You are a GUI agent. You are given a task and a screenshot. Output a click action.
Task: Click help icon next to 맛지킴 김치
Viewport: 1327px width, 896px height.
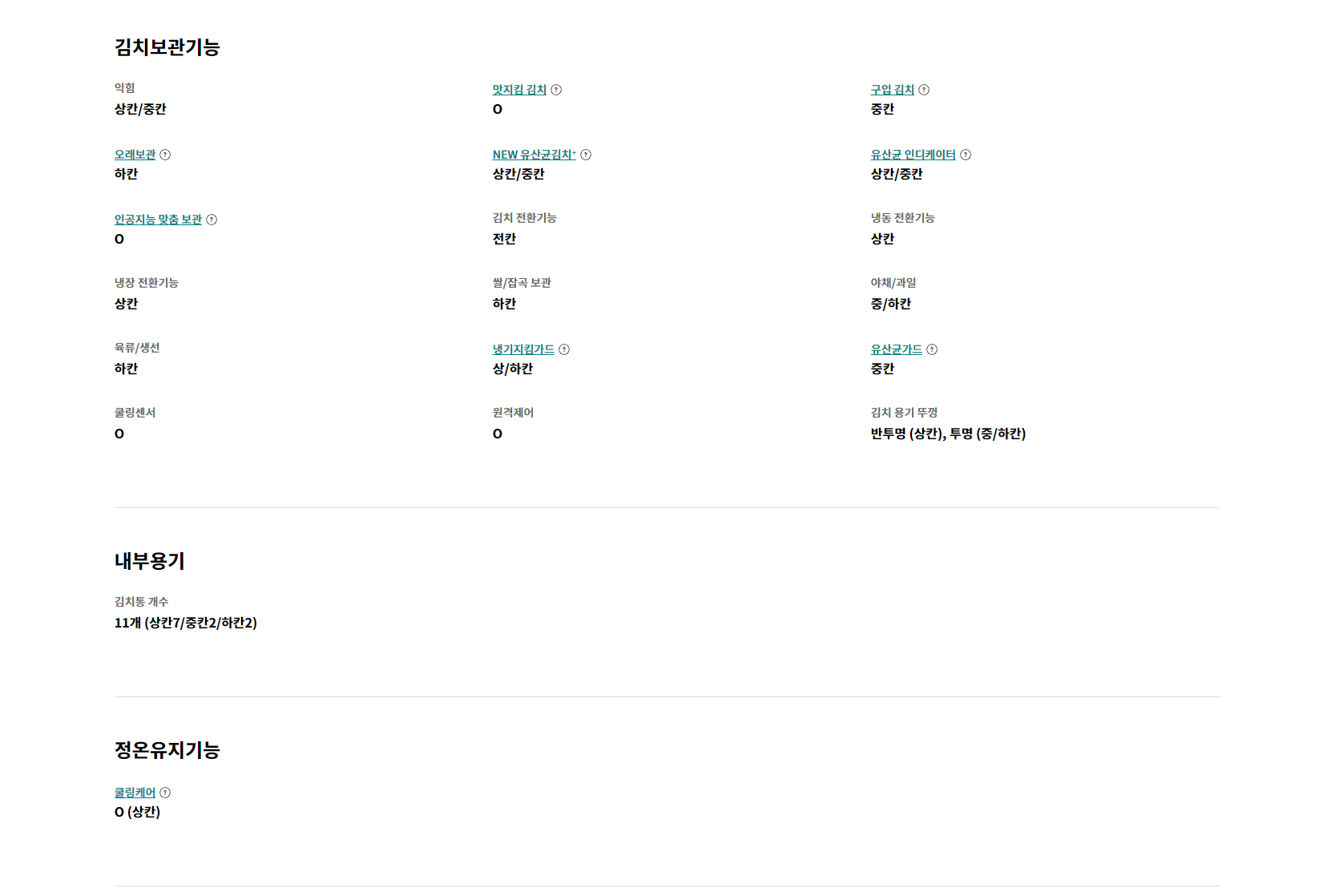(556, 90)
